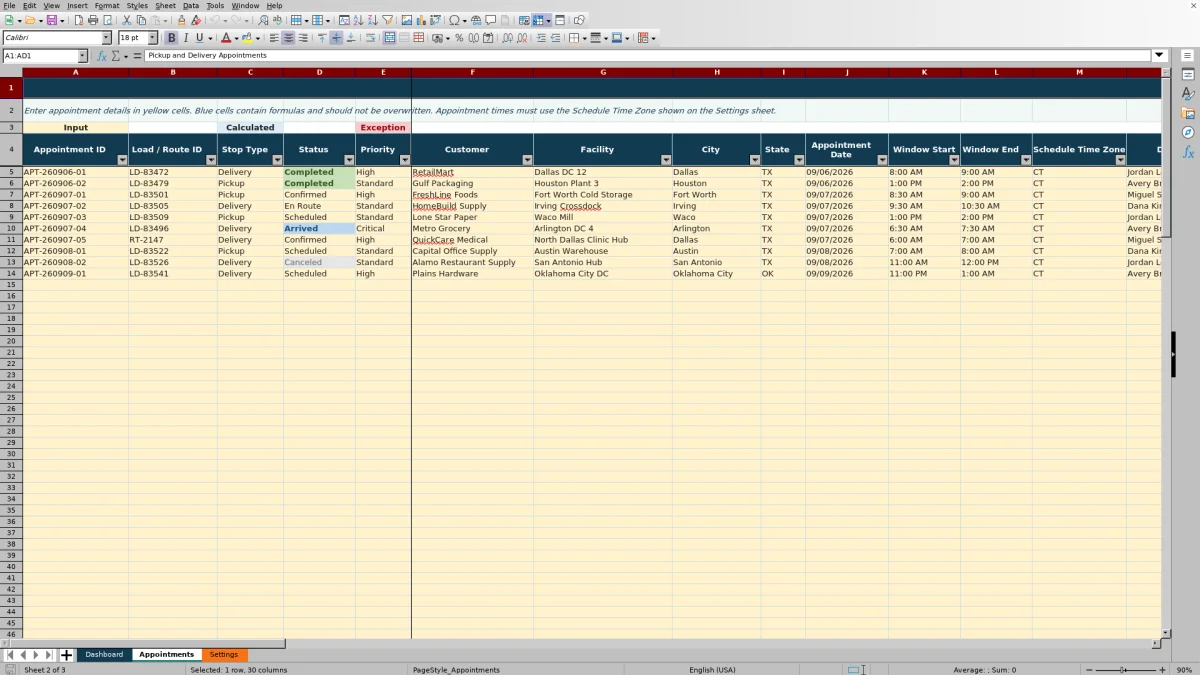Open the sidebar Functions fx icon
Viewport: 1200px width, 675px height.
click(1188, 152)
